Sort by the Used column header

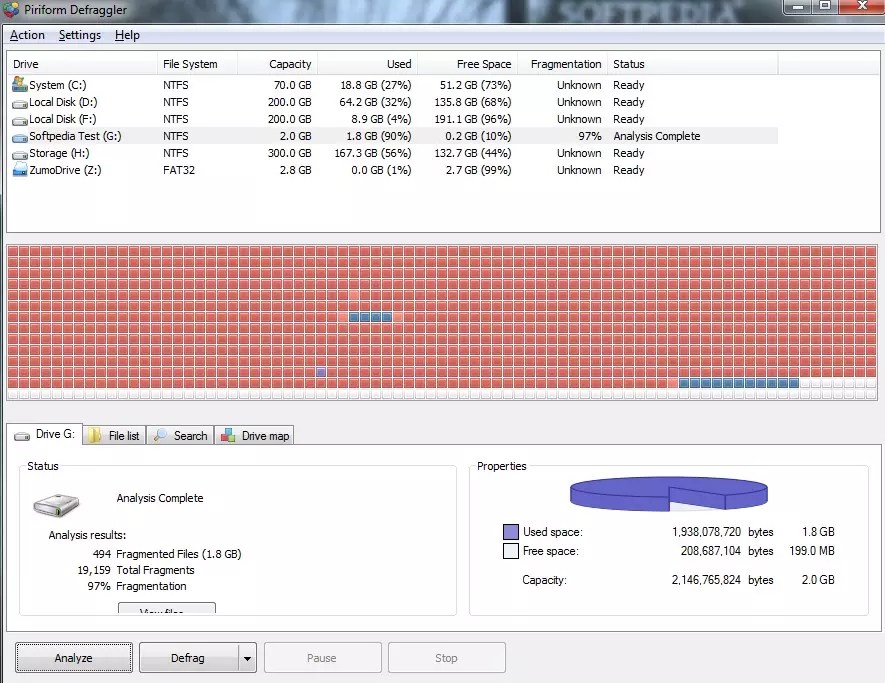pos(367,64)
